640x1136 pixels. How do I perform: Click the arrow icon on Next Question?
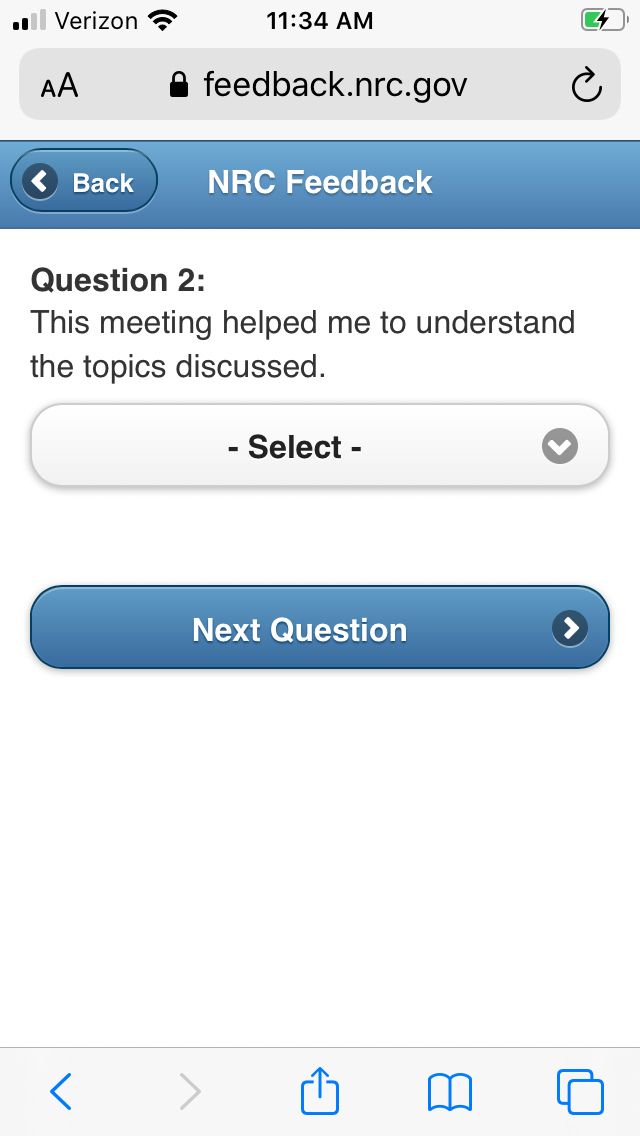(x=570, y=628)
